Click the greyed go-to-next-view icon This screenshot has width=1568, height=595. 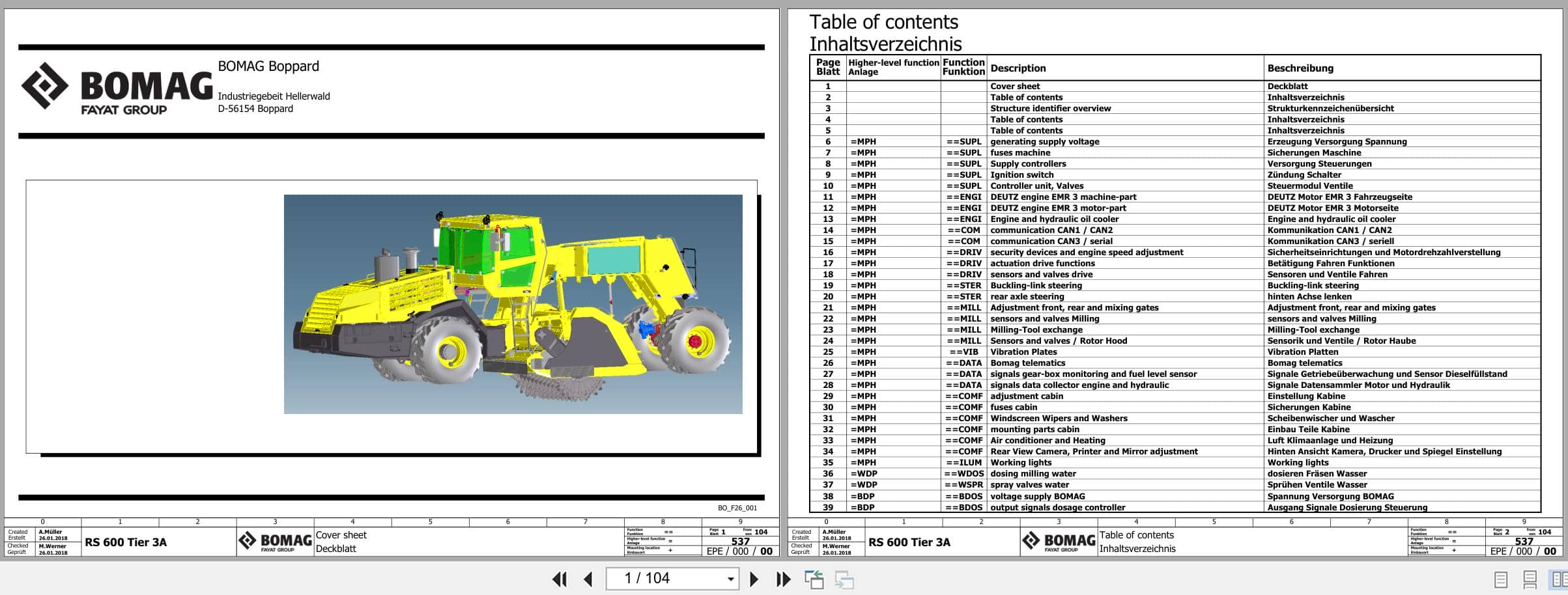[x=844, y=579]
